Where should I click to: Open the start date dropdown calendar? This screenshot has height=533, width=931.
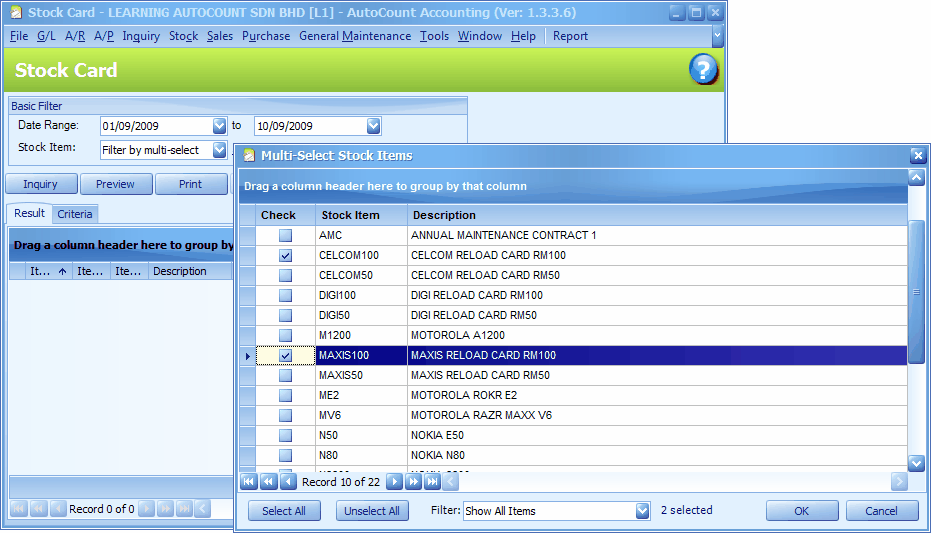tap(219, 126)
